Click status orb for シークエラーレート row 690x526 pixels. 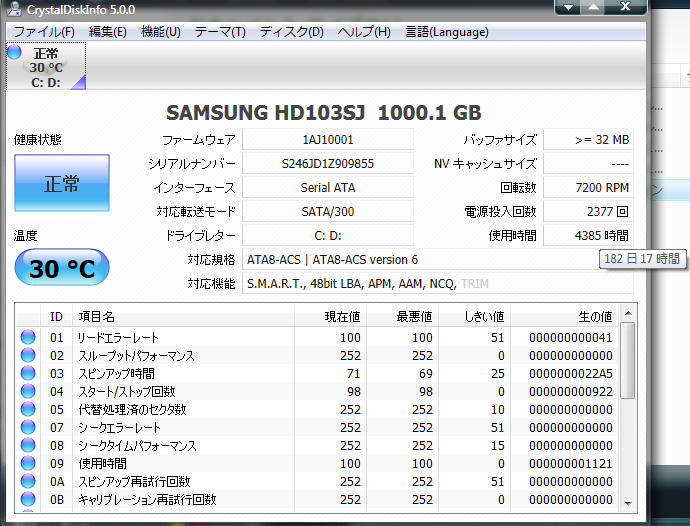[28, 427]
